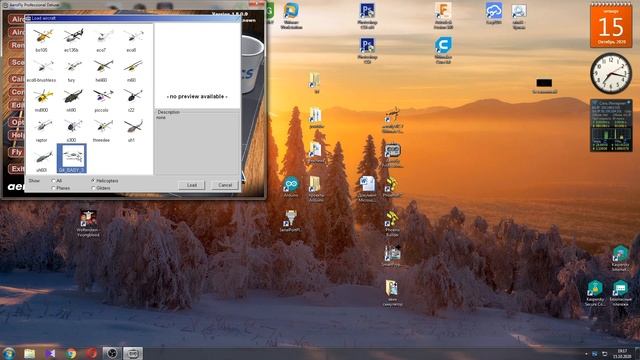Open Kaspersky Secure Connection shortcut
Screen dimensions: 640x360
click(x=595, y=293)
